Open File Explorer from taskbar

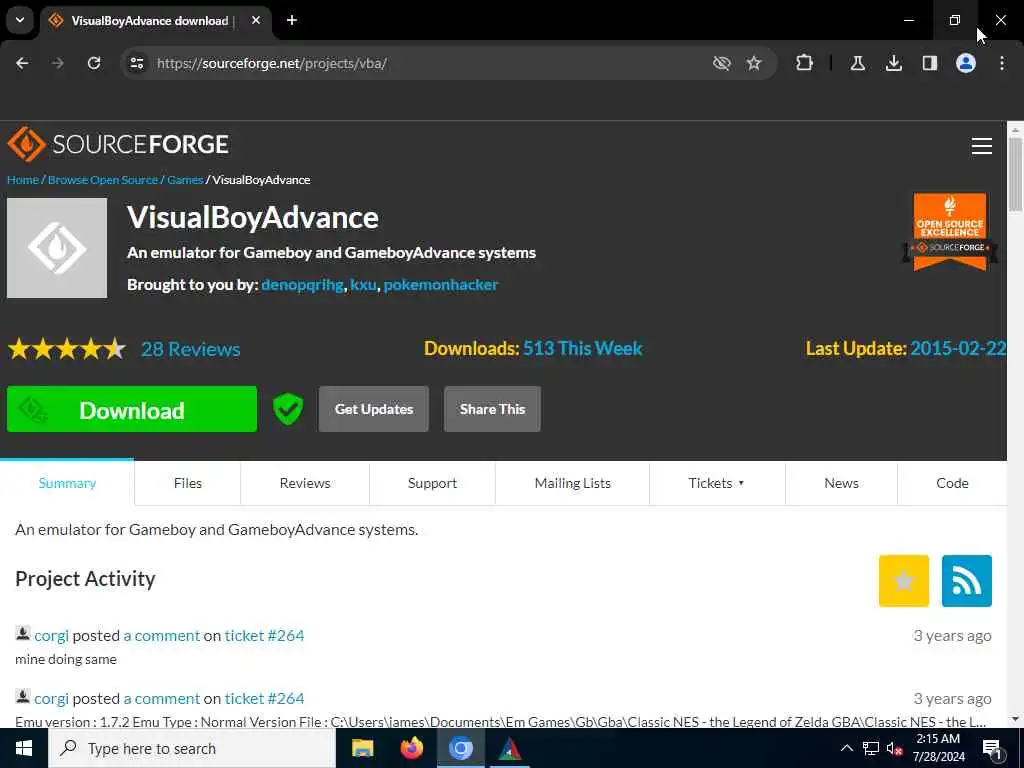click(x=362, y=748)
